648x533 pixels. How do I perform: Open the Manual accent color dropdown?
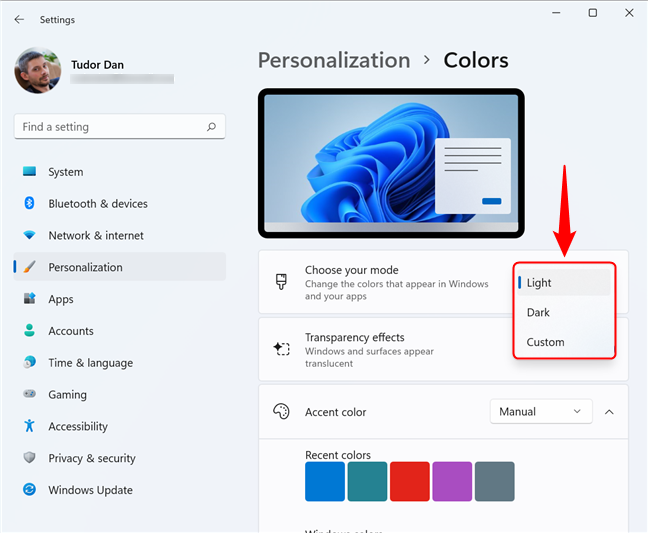tap(541, 412)
